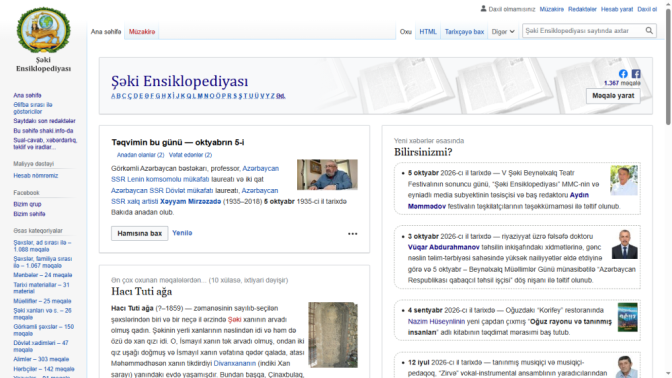This screenshot has height=378, width=672.
Task: Open Müəlliflər – 25 məqalə category
Action: tap(42, 301)
